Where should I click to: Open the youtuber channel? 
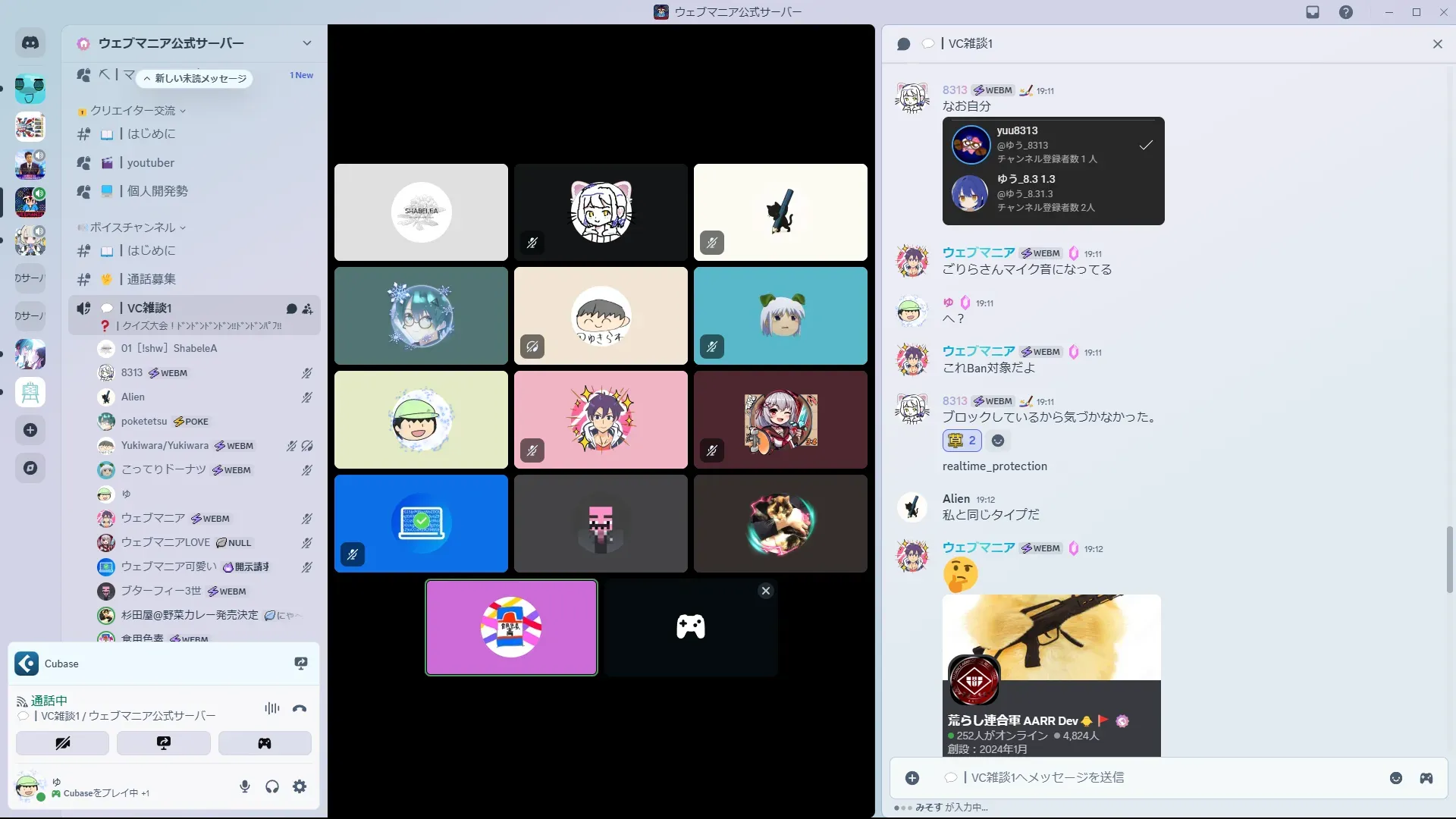[150, 163]
